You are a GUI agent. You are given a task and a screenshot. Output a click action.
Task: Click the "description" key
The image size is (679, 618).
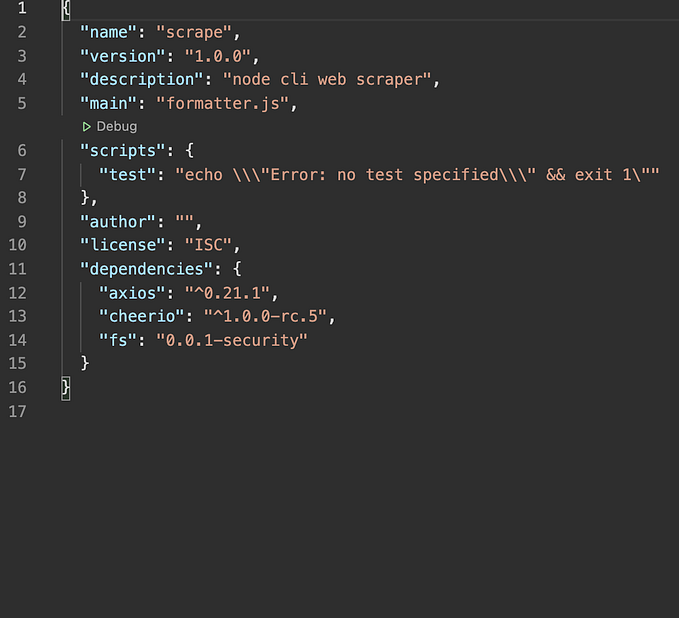[142, 80]
